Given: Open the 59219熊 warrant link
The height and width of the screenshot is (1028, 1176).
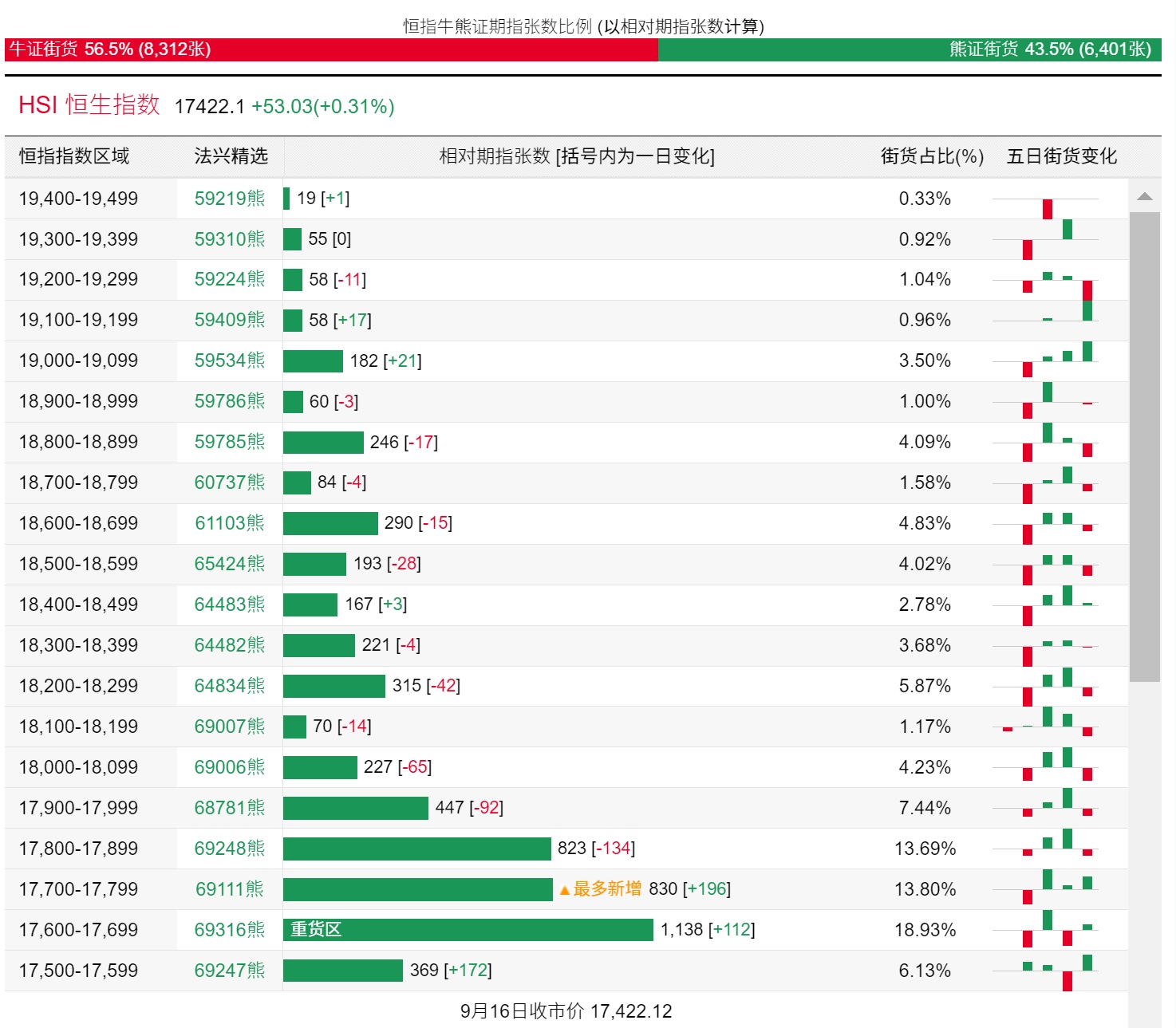Looking at the screenshot, I should pyautogui.click(x=229, y=199).
